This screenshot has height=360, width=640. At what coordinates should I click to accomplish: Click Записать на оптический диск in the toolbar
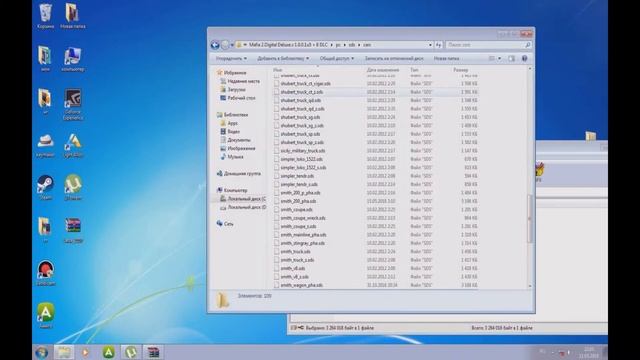(394, 58)
